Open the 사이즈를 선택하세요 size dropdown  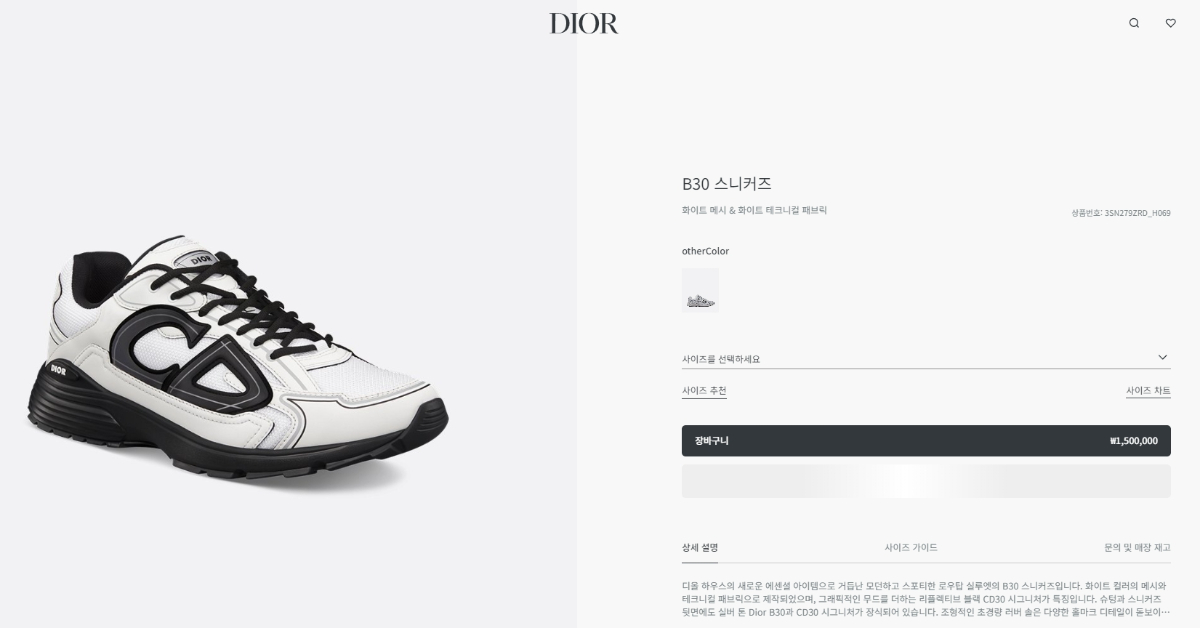(926, 358)
